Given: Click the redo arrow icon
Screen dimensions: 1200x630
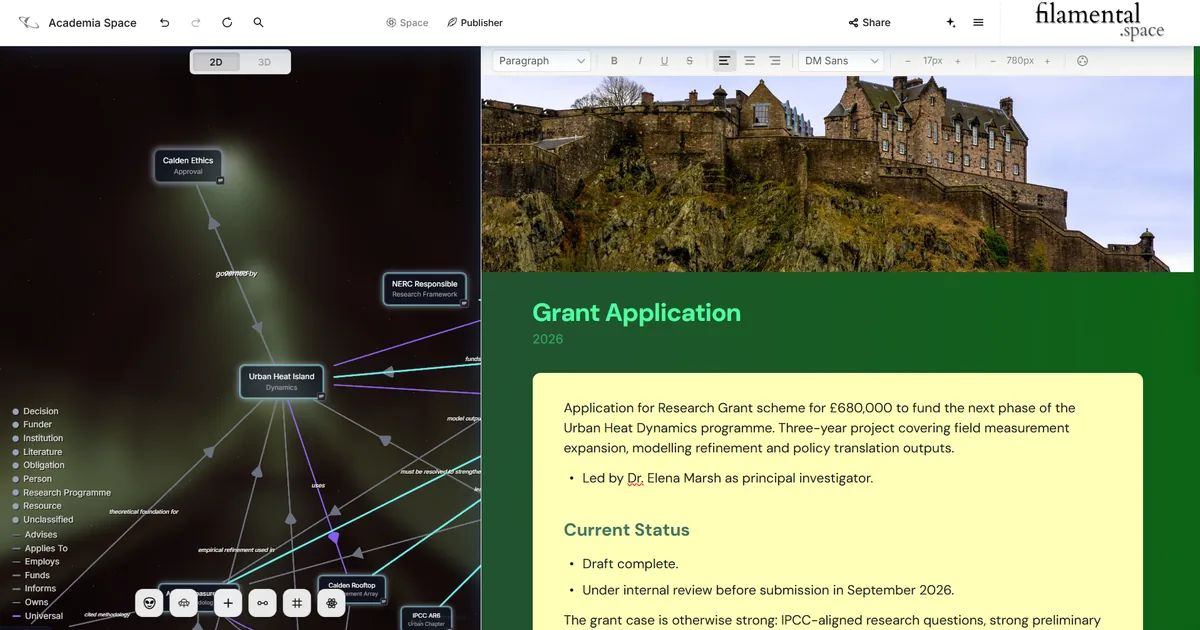Looking at the screenshot, I should tap(196, 22).
